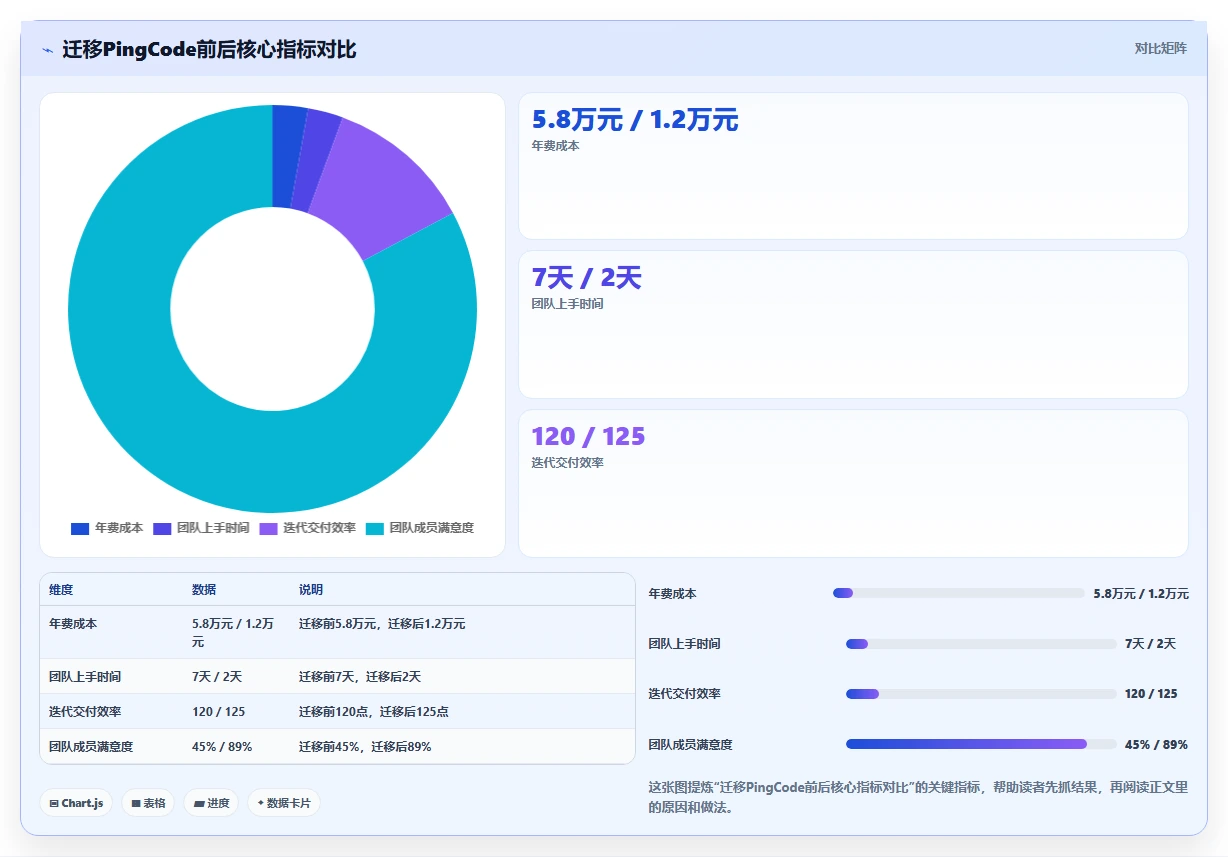The image size is (1228, 857).
Task: Click 迭代交付效率 row name in table
Action: pos(85,712)
